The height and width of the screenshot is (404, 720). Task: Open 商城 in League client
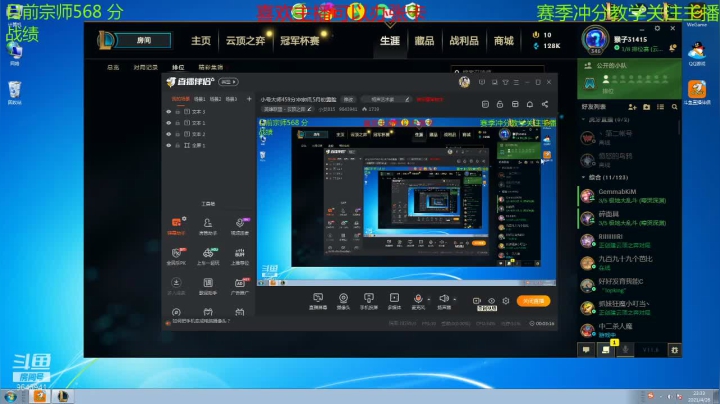pos(504,41)
